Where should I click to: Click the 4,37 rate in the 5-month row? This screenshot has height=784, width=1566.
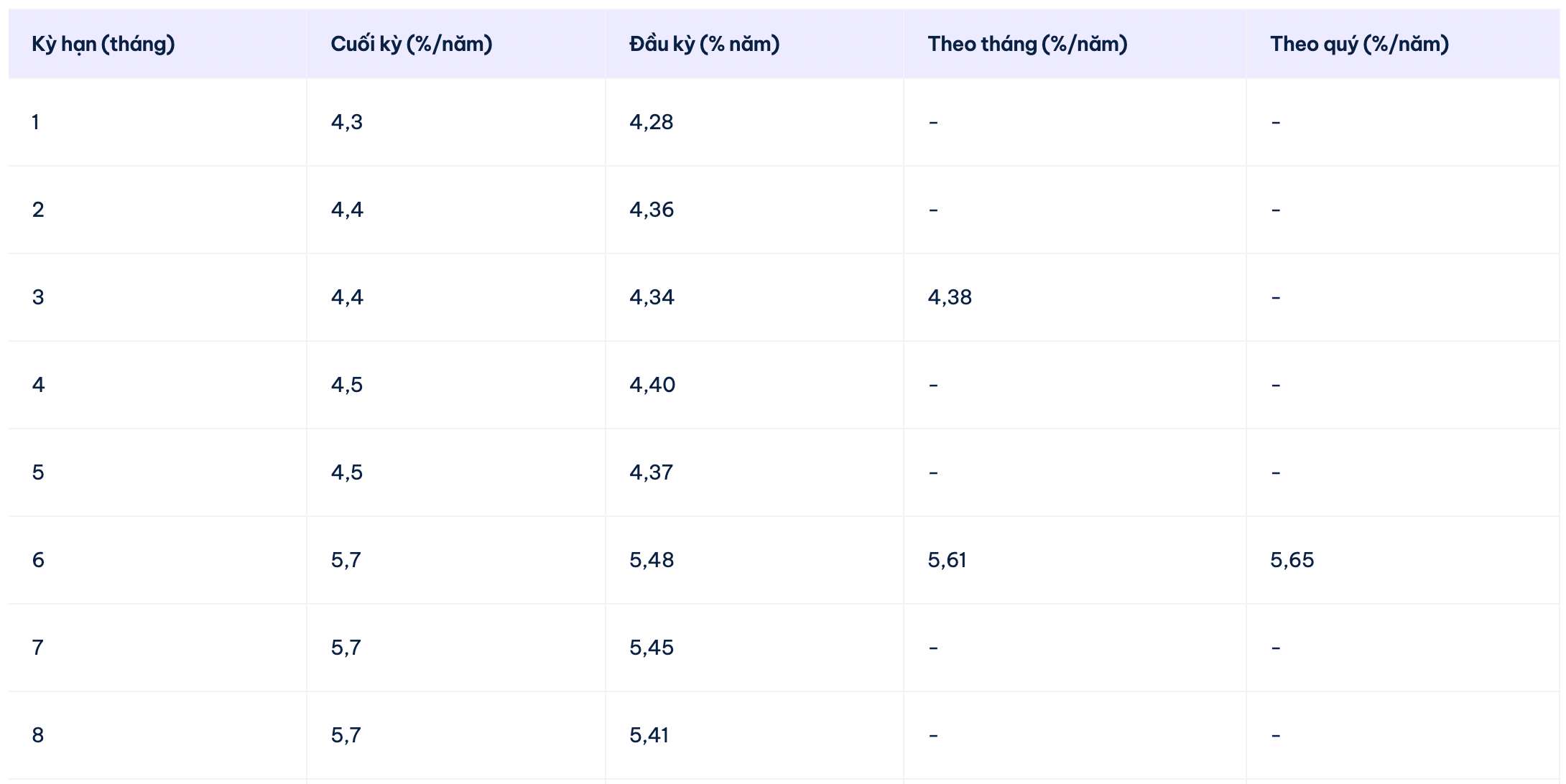(x=651, y=472)
